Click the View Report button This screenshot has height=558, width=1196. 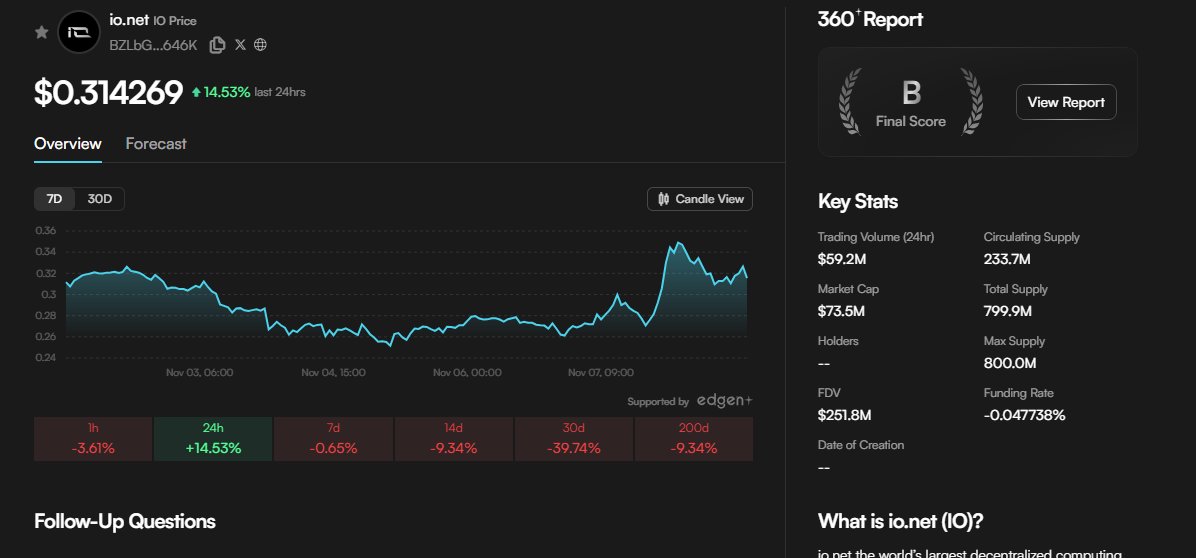1066,102
